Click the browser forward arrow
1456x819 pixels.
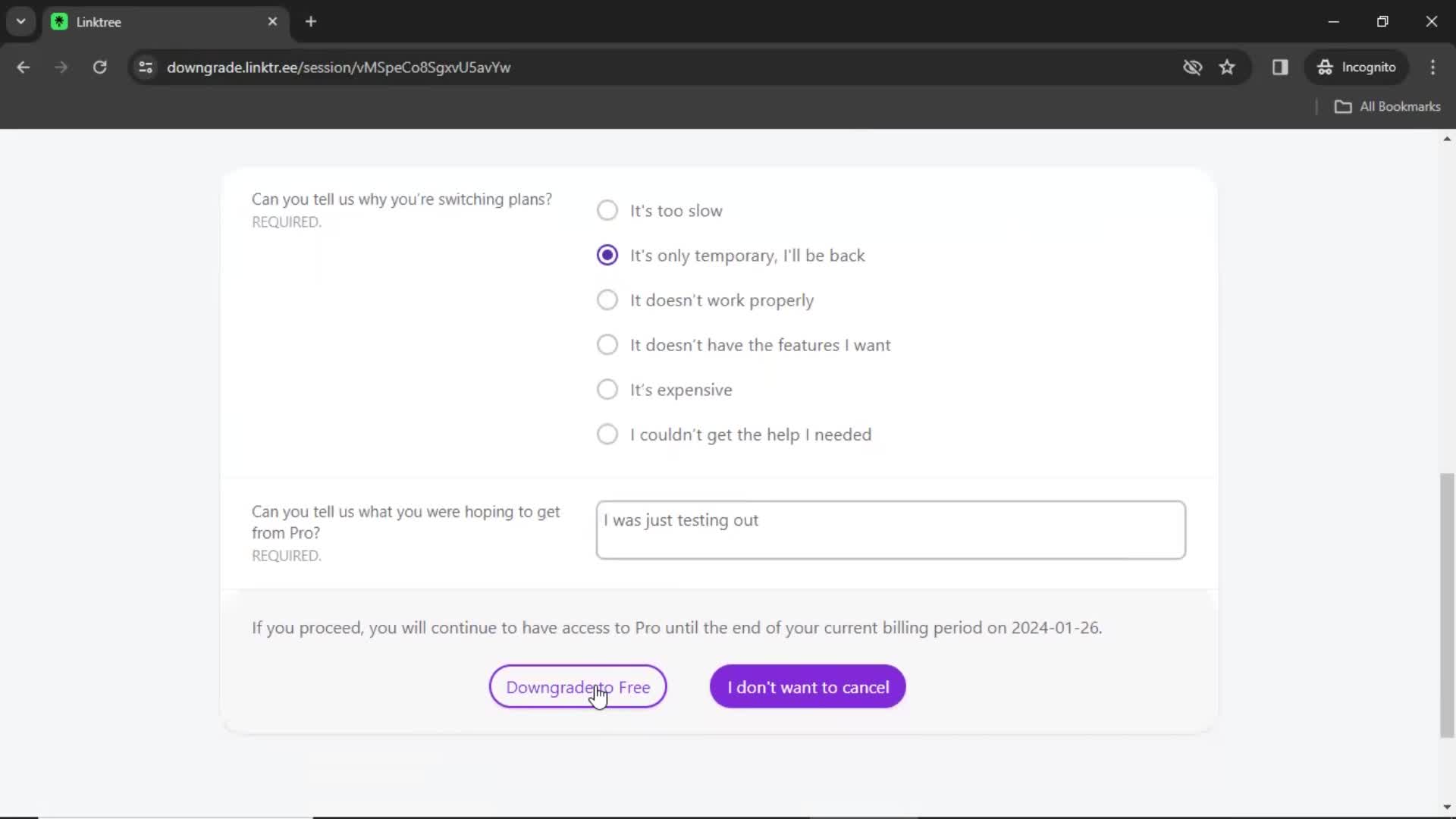pyautogui.click(x=61, y=67)
